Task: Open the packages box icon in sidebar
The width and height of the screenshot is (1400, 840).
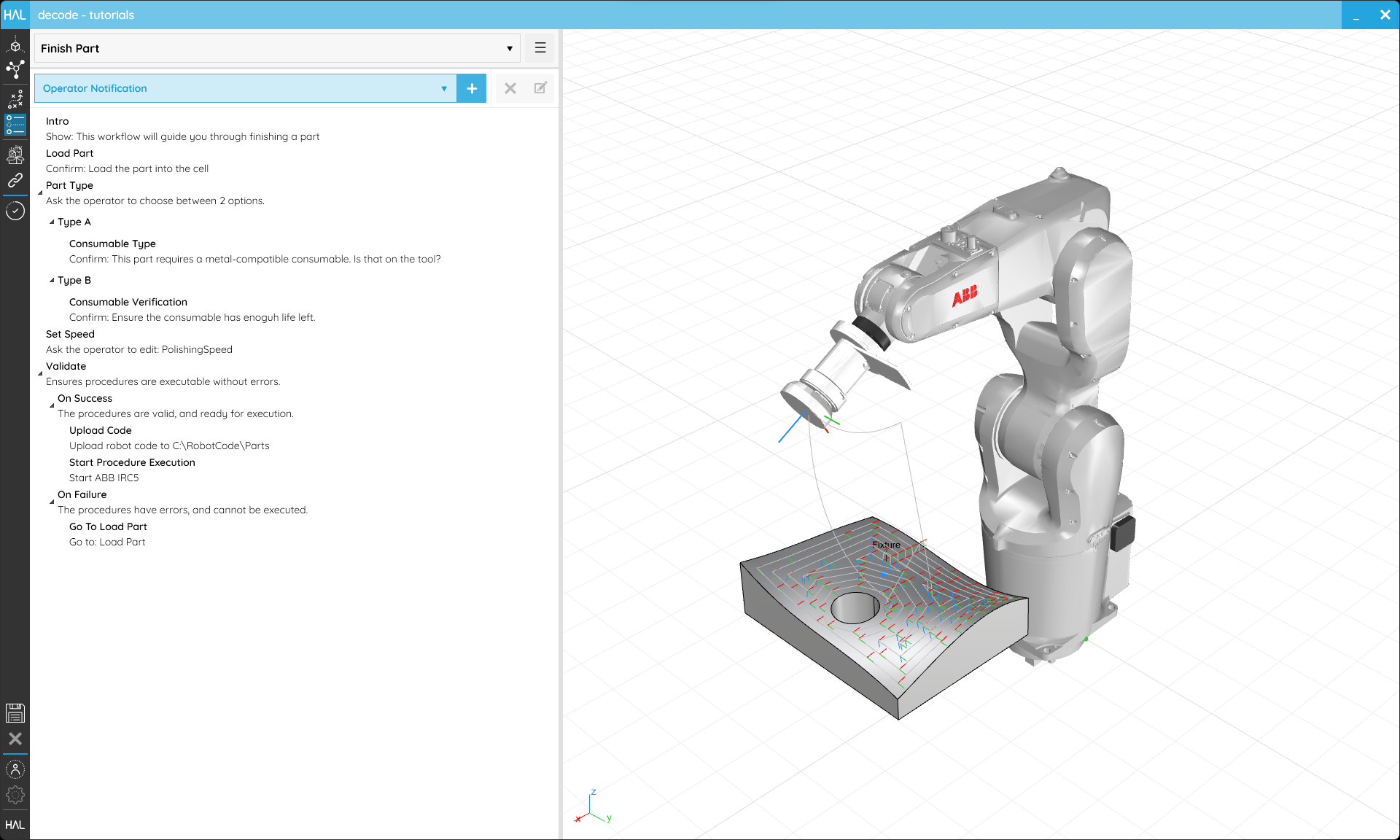Action: 15,155
